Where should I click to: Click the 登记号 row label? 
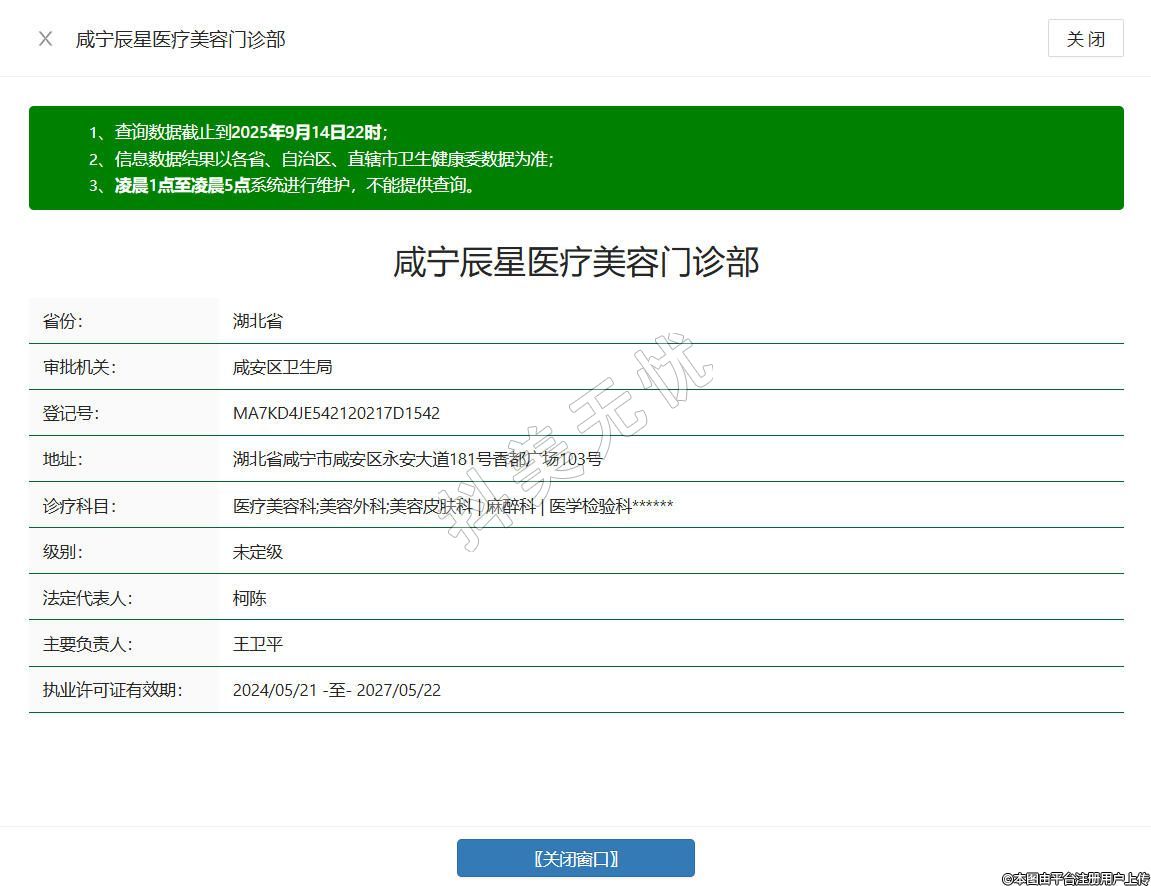[x=71, y=413]
